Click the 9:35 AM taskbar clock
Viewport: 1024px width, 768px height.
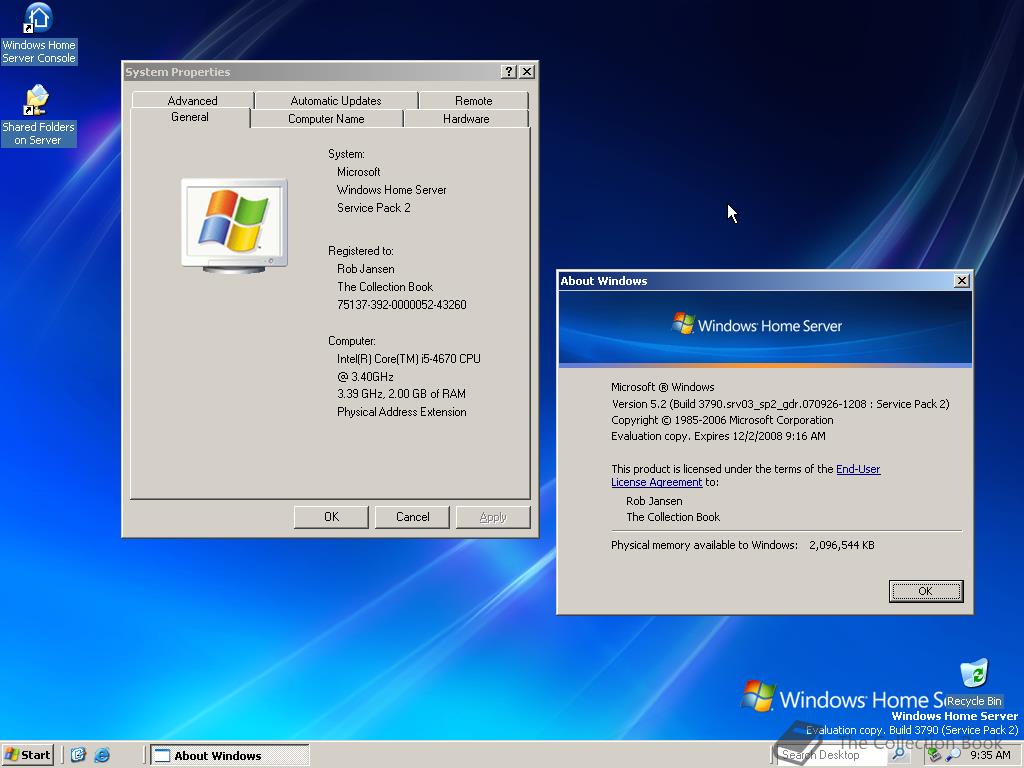click(x=990, y=755)
